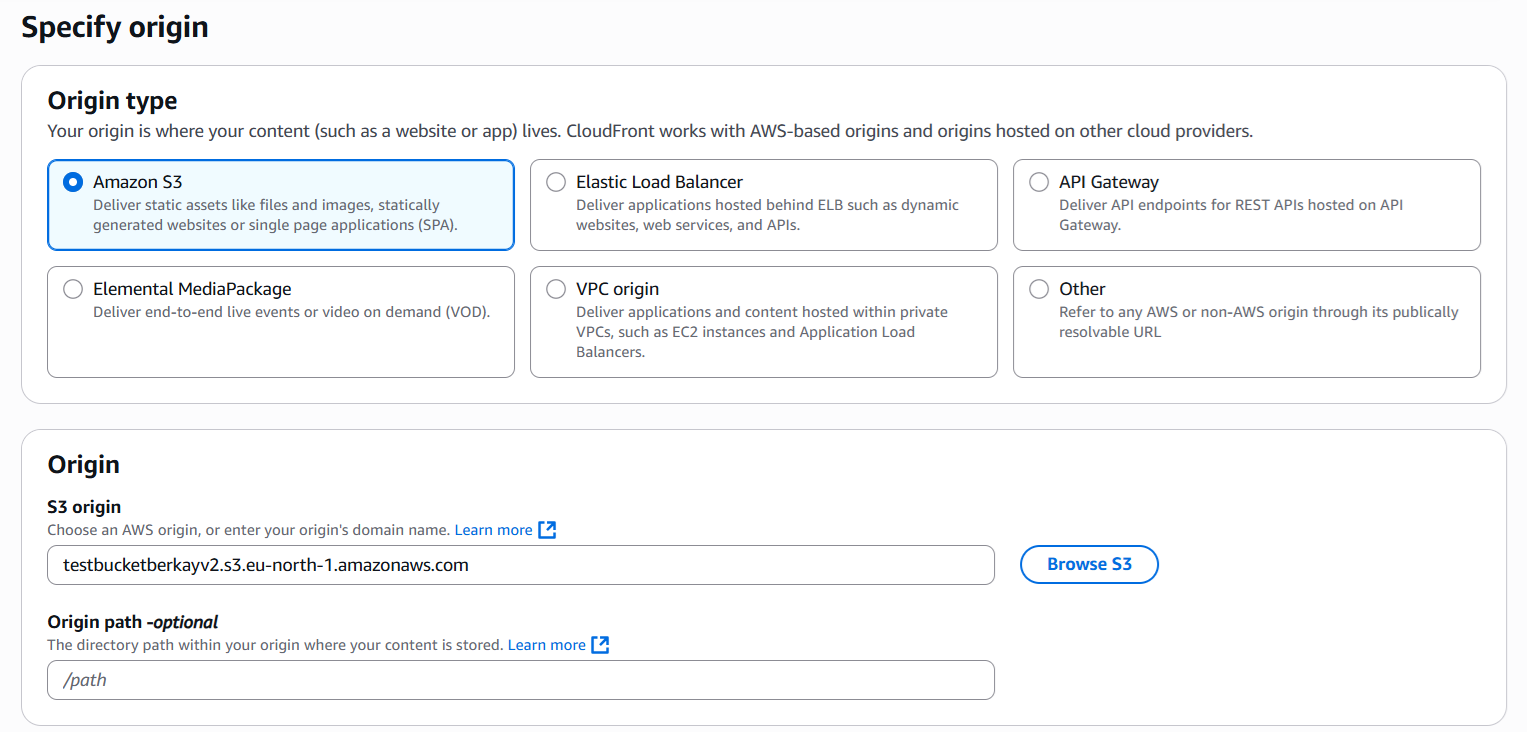Click the "Origin path -optional" field label
The image size is (1527, 732).
click(132, 622)
